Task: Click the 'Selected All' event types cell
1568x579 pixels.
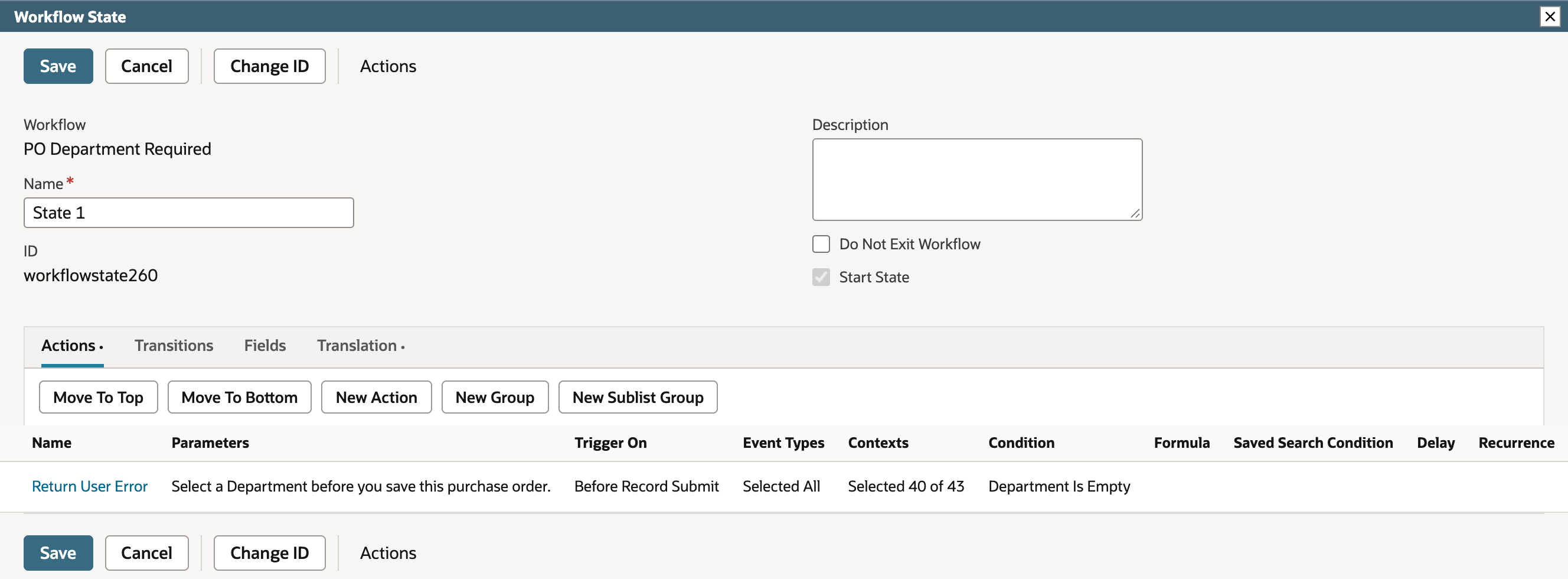Action: coord(782,486)
